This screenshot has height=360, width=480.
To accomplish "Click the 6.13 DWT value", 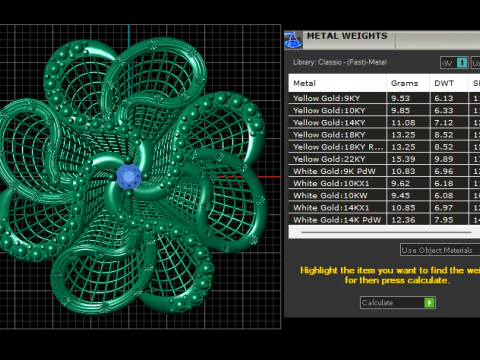I will [444, 98].
